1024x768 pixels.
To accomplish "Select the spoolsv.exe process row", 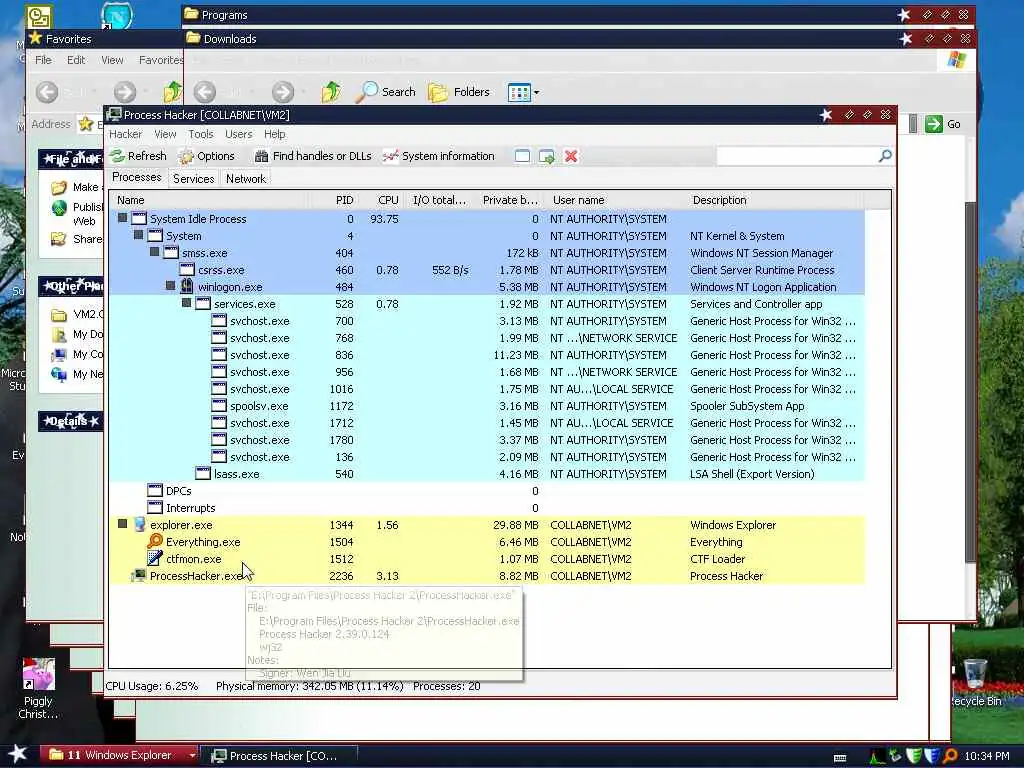I will click(487, 406).
